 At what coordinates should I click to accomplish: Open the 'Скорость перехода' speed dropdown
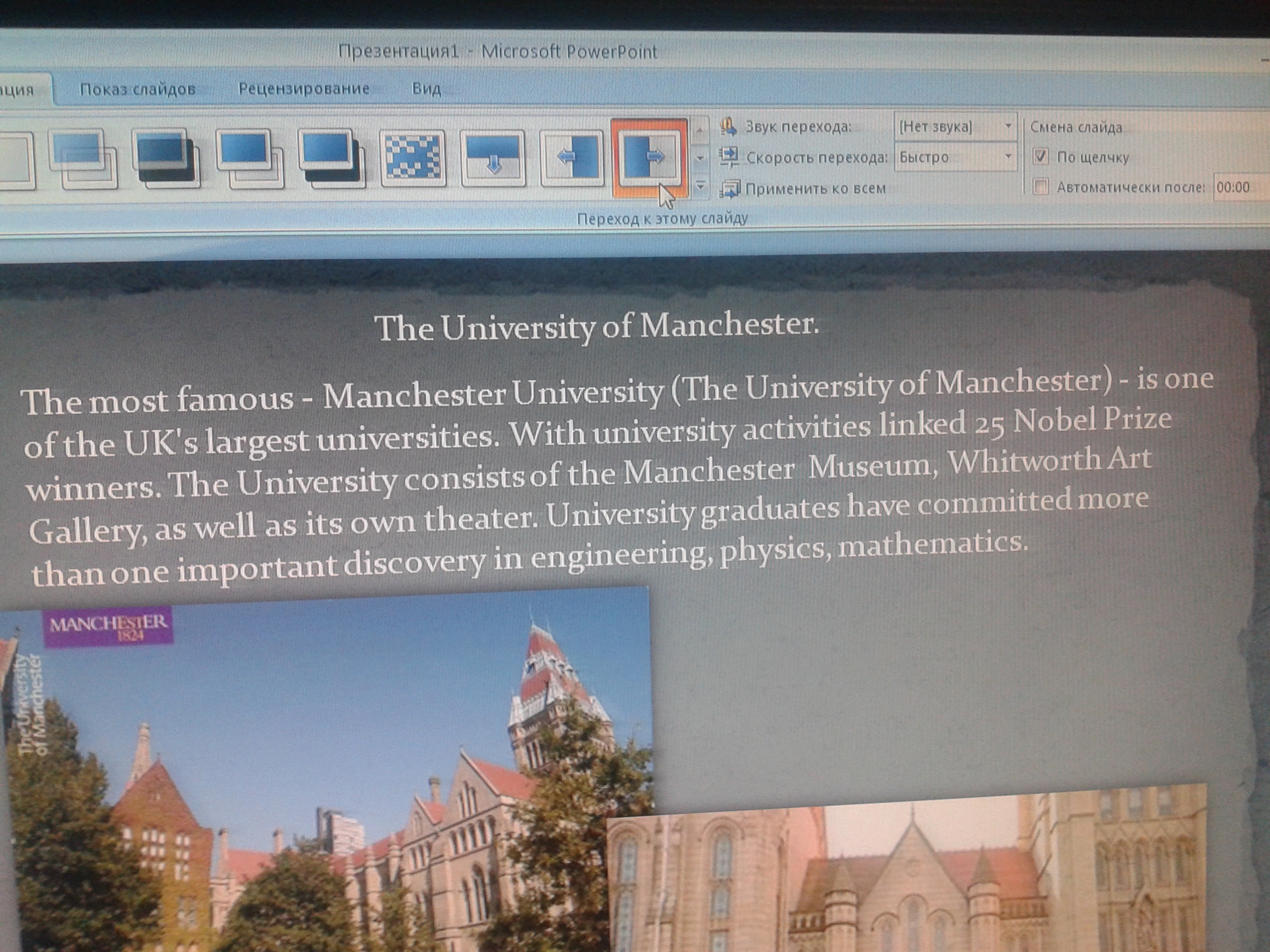pos(1008,157)
